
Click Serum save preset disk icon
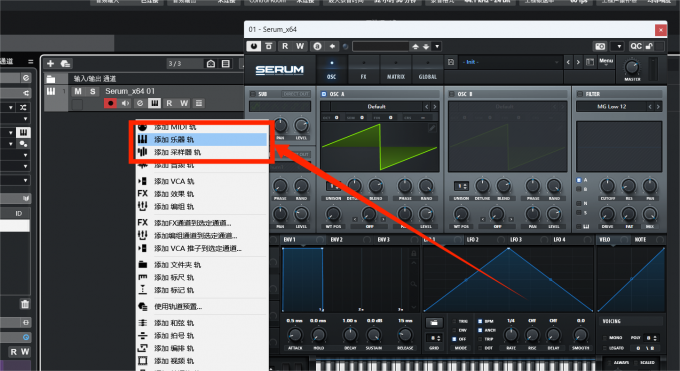tap(451, 62)
